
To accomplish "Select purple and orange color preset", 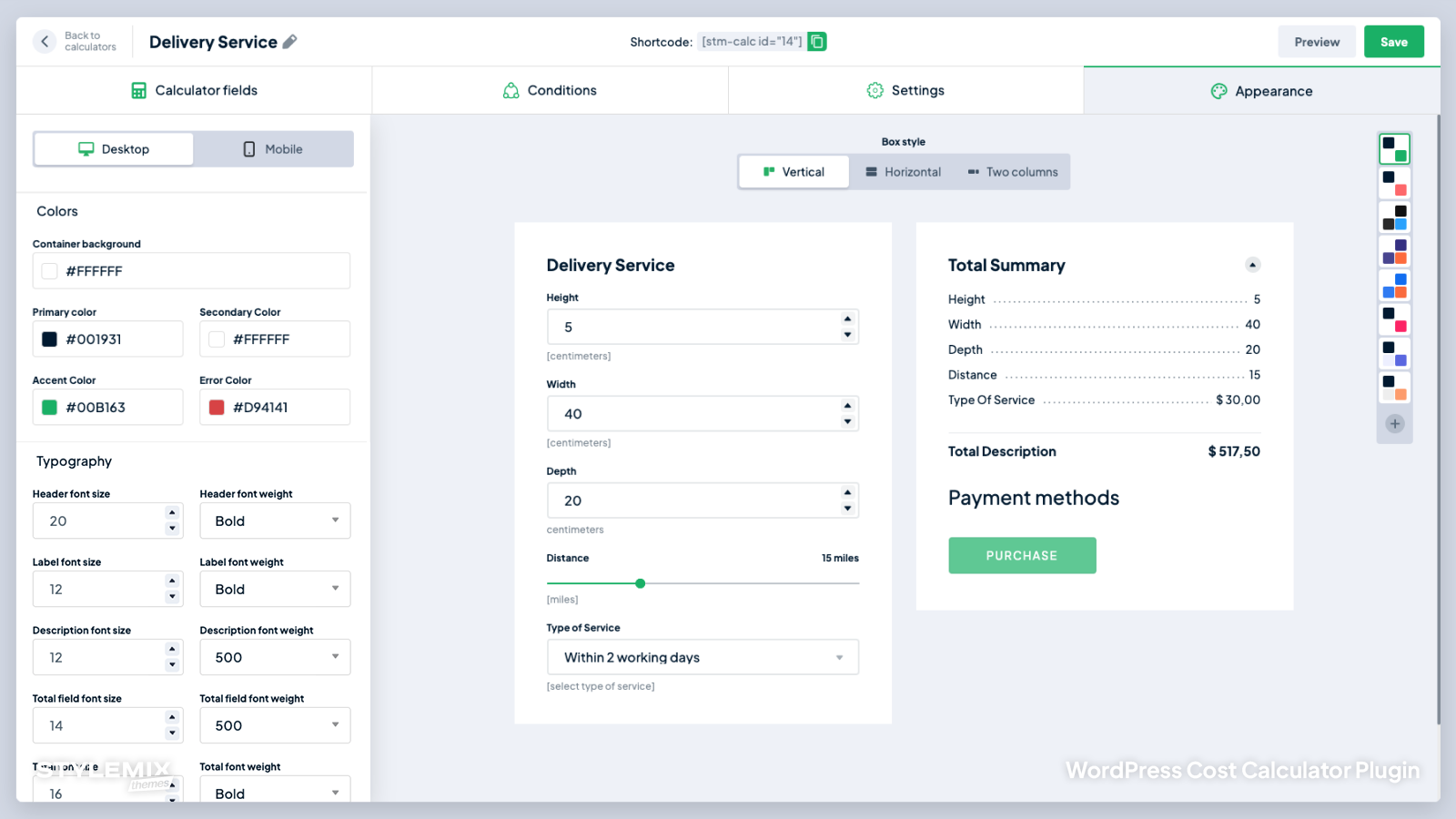I will point(1394,251).
